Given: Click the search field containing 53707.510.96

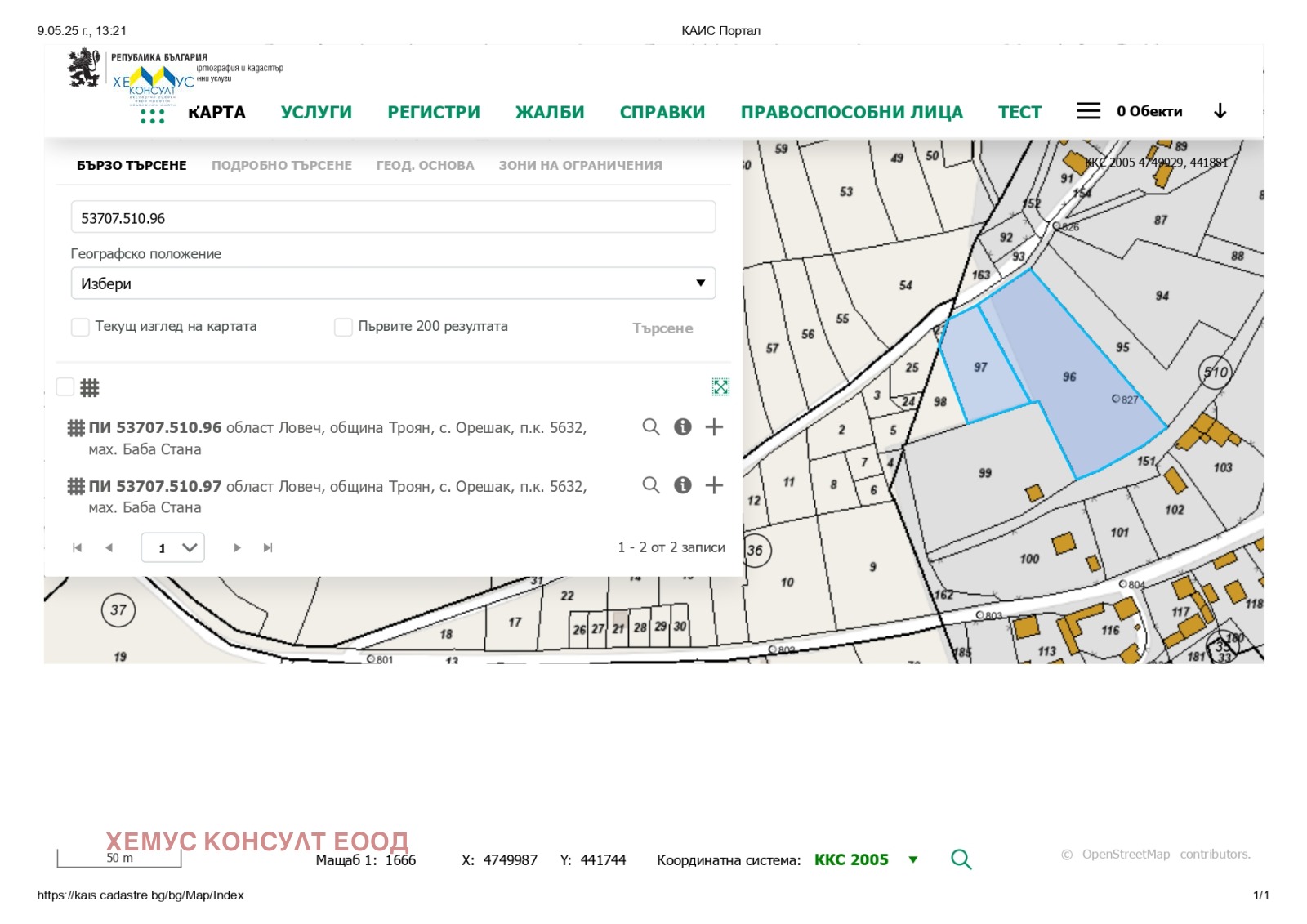Looking at the screenshot, I should tap(393, 218).
